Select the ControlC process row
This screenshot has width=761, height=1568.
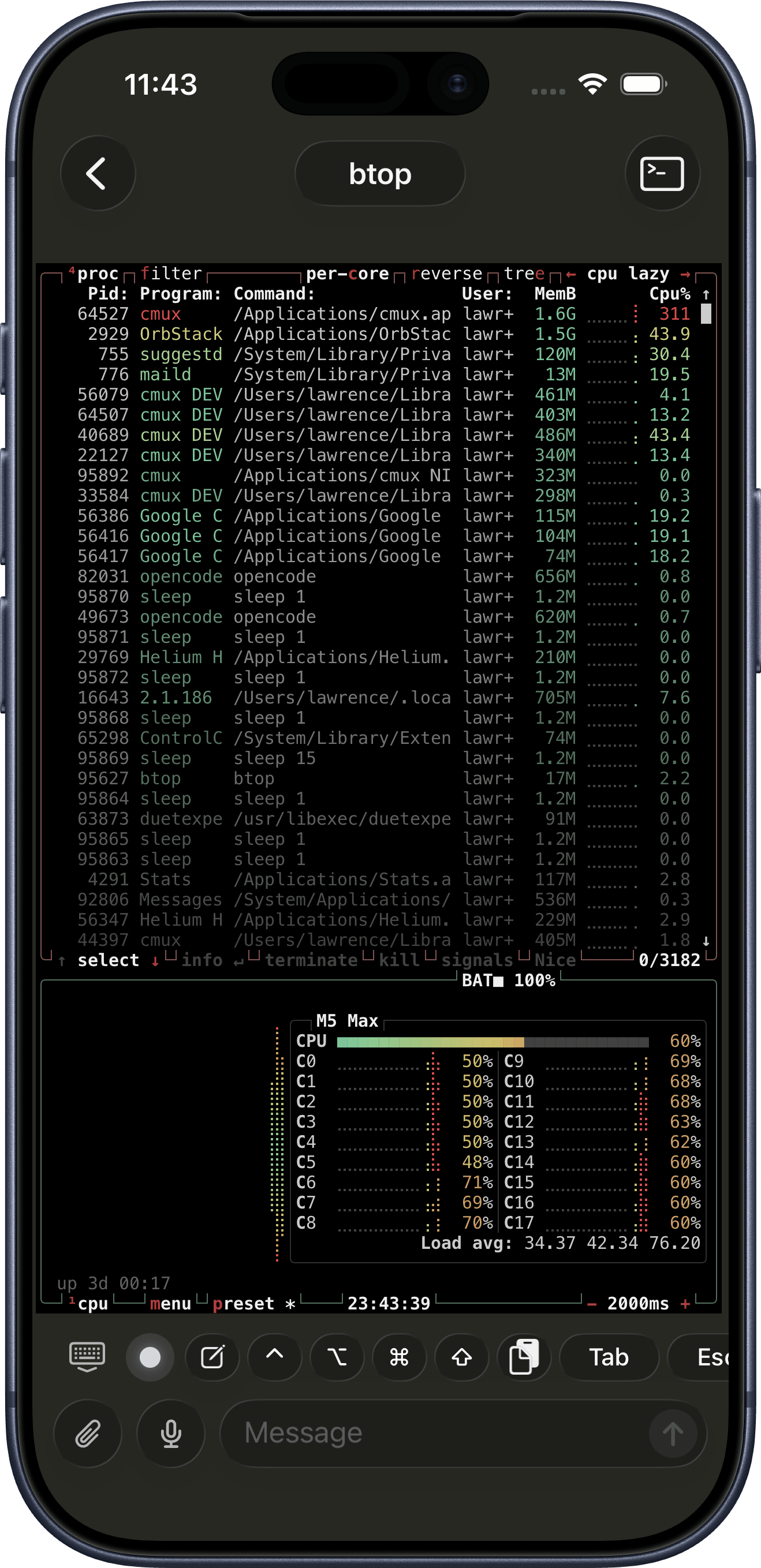pyautogui.click(x=383, y=738)
